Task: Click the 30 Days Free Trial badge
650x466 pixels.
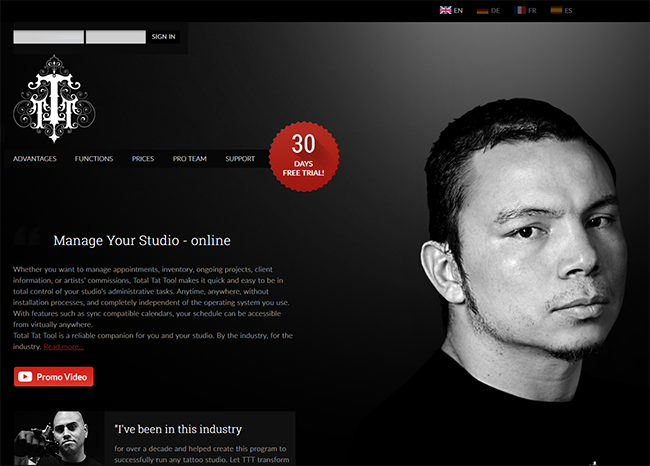Action: click(x=304, y=157)
